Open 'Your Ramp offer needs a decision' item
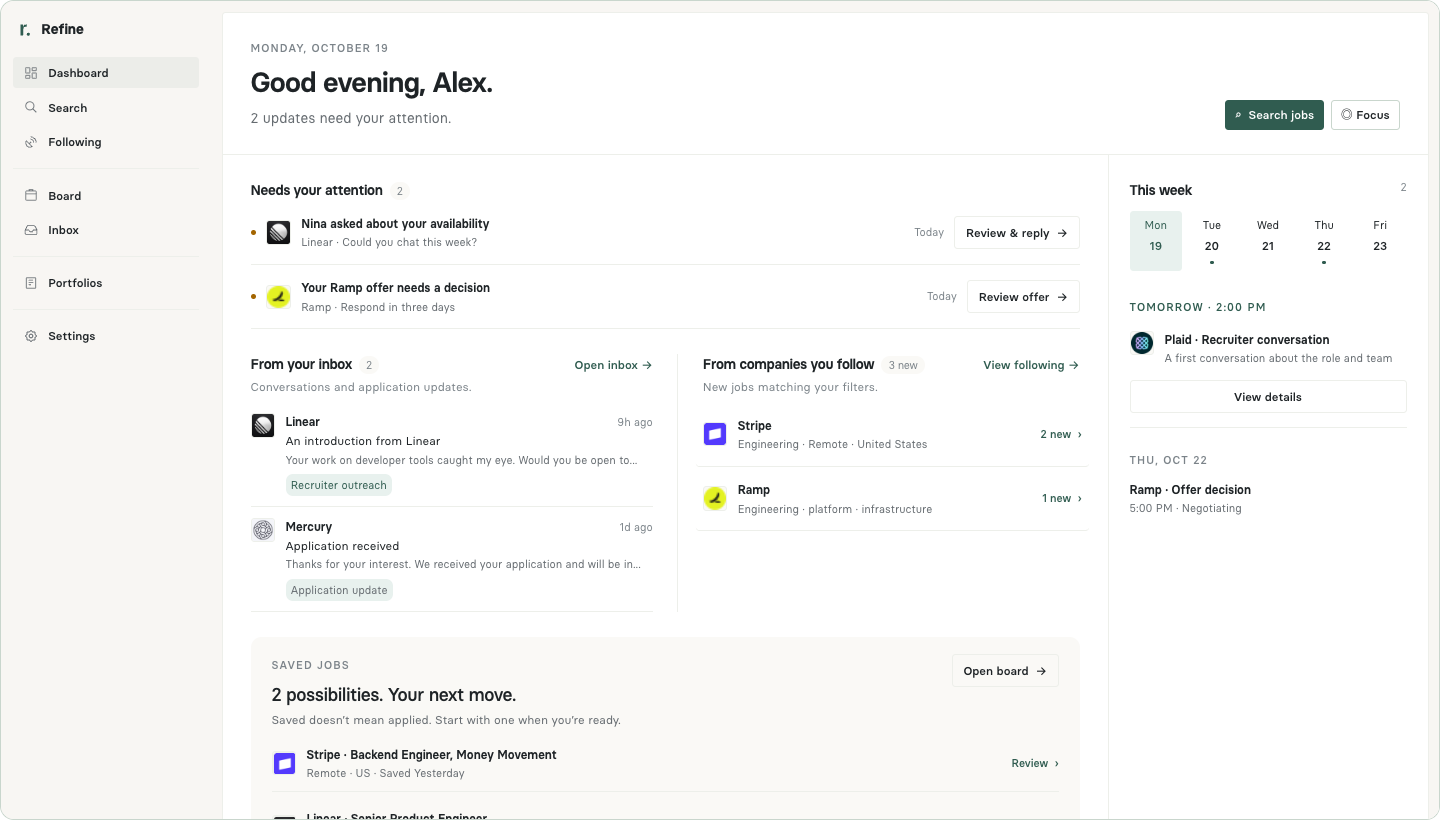 (395, 288)
